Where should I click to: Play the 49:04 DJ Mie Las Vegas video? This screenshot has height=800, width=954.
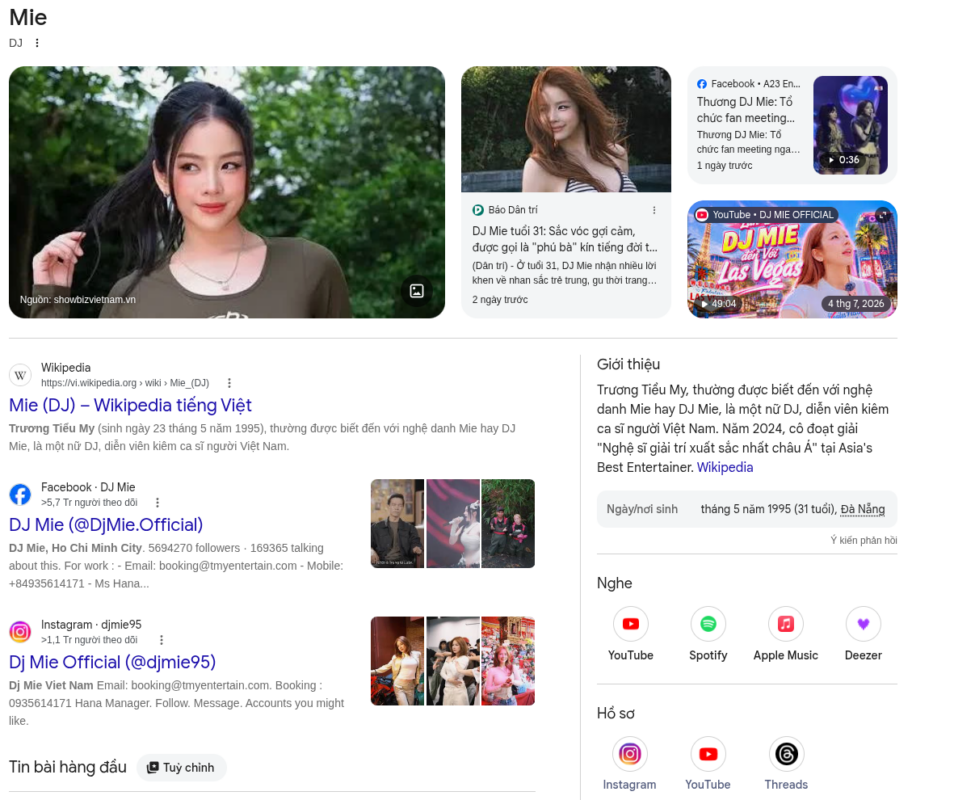pyautogui.click(x=792, y=259)
